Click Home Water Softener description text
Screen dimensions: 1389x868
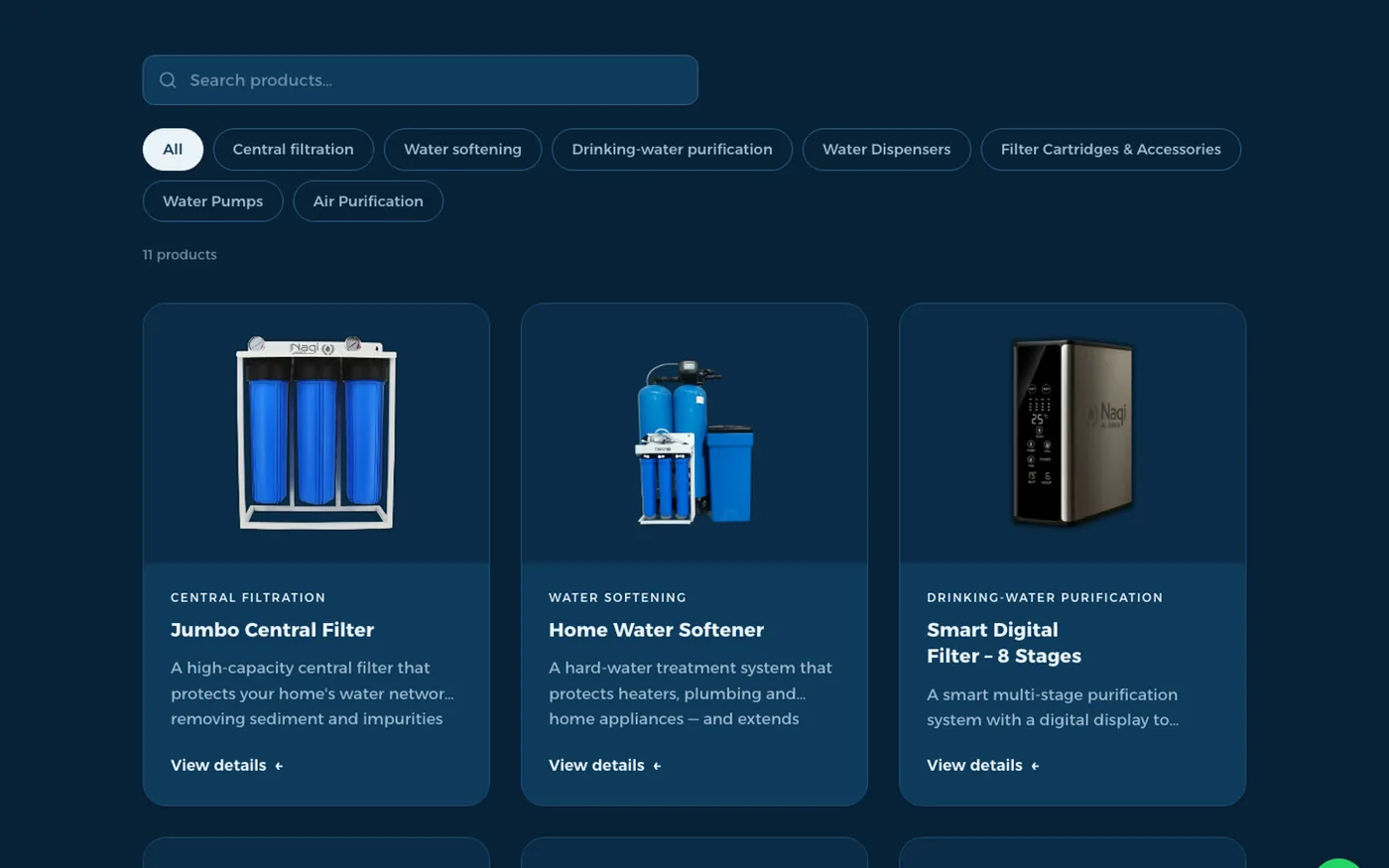pos(691,693)
